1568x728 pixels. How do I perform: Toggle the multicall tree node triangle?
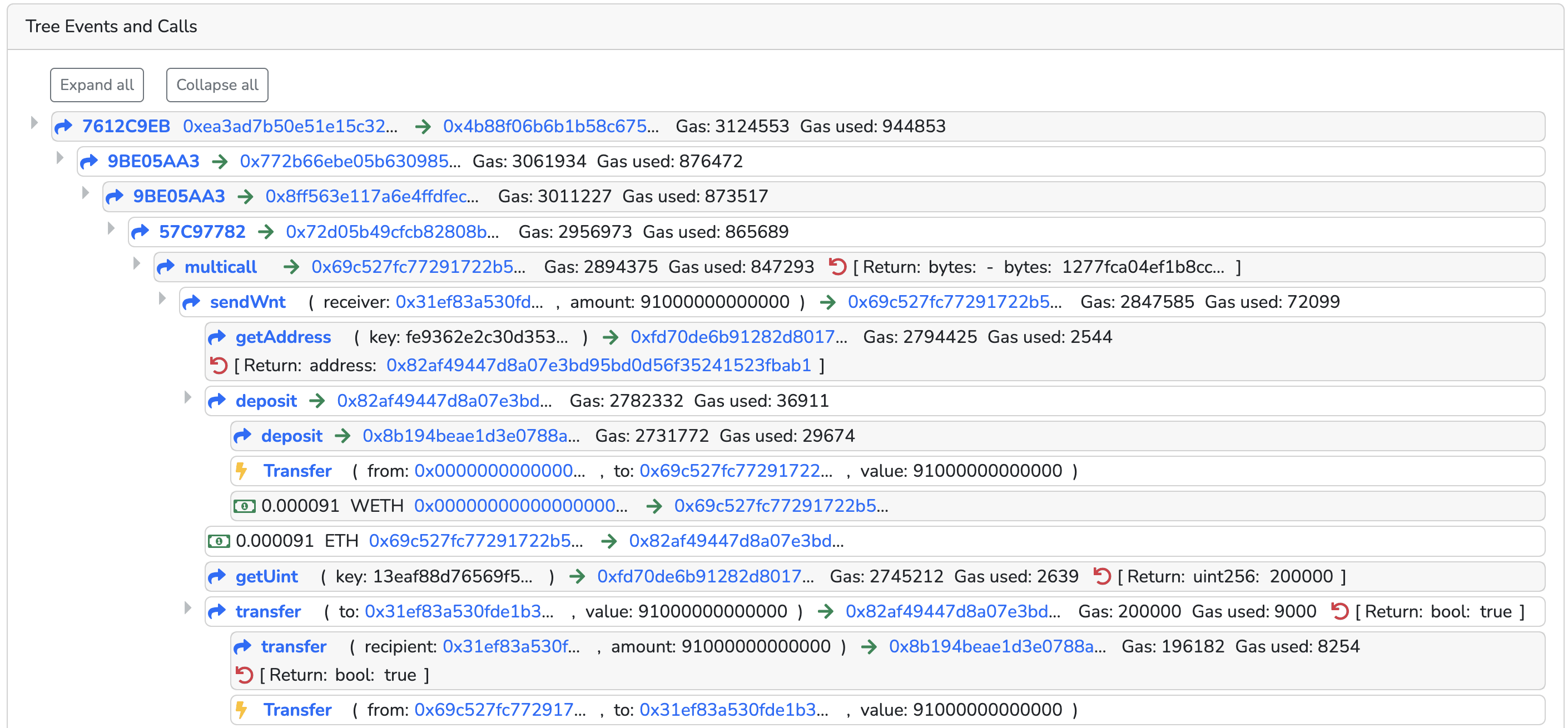tap(137, 264)
